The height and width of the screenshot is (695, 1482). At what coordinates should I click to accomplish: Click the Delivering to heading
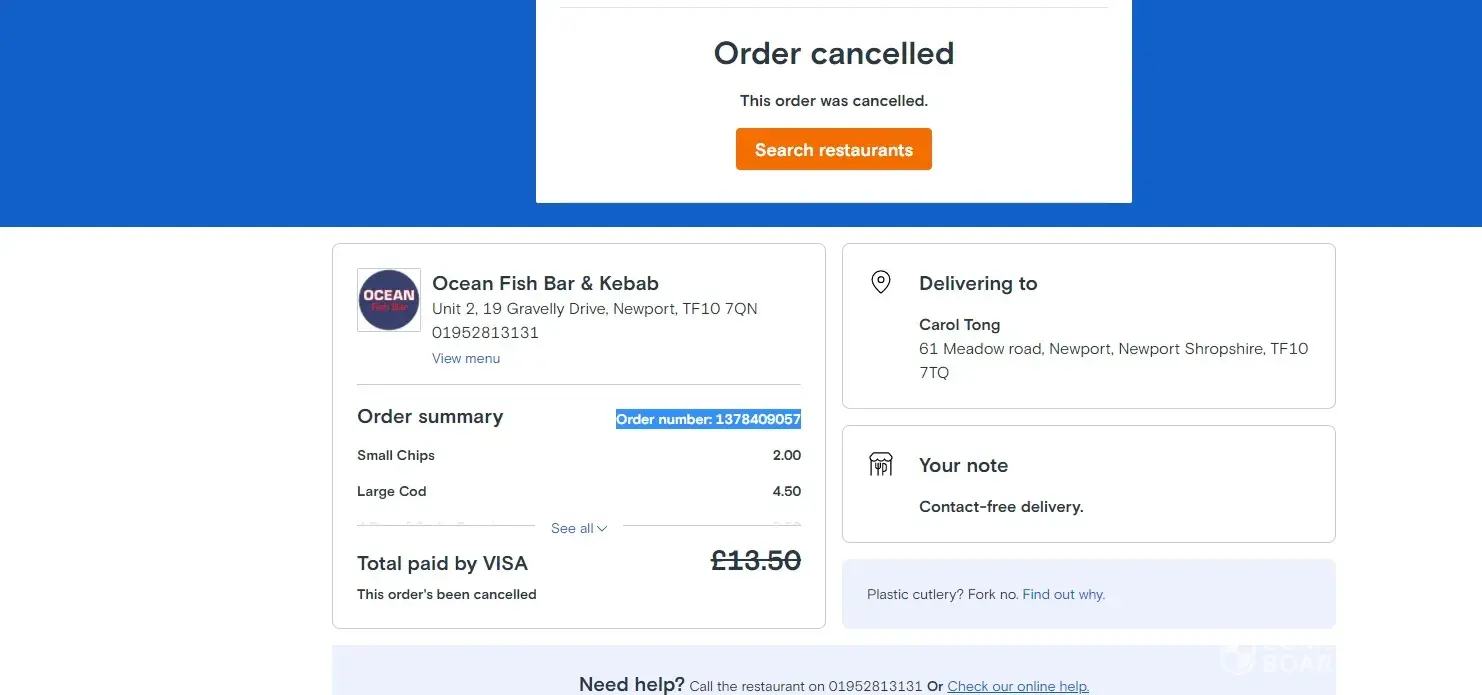pyautogui.click(x=978, y=283)
